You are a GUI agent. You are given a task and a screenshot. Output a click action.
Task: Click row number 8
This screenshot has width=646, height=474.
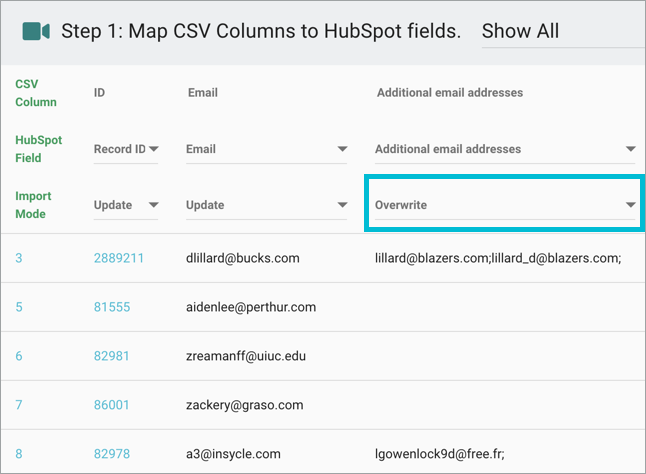click(19, 454)
